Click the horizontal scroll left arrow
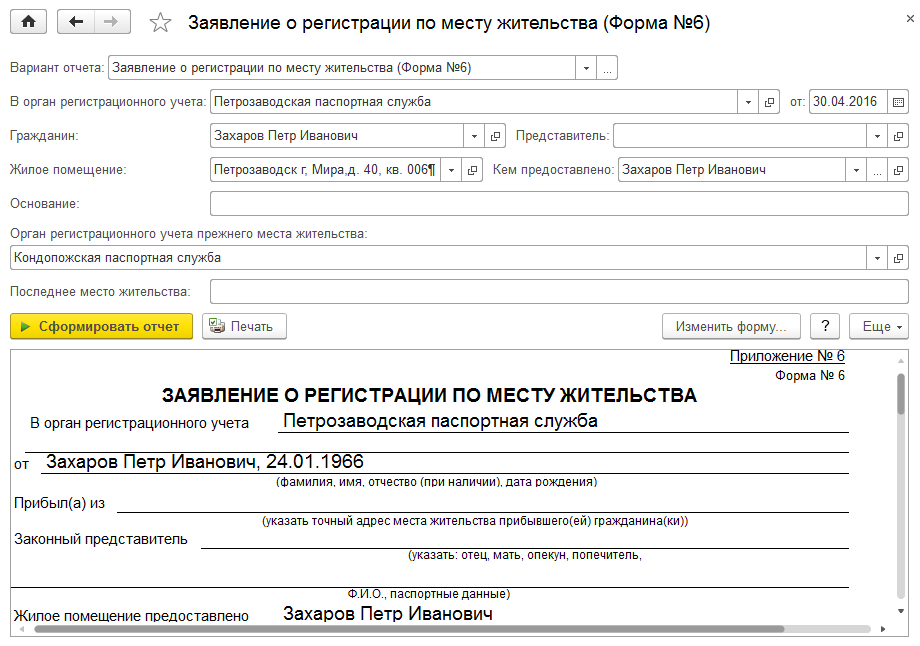Screen dimensions: 920x646 [22, 629]
